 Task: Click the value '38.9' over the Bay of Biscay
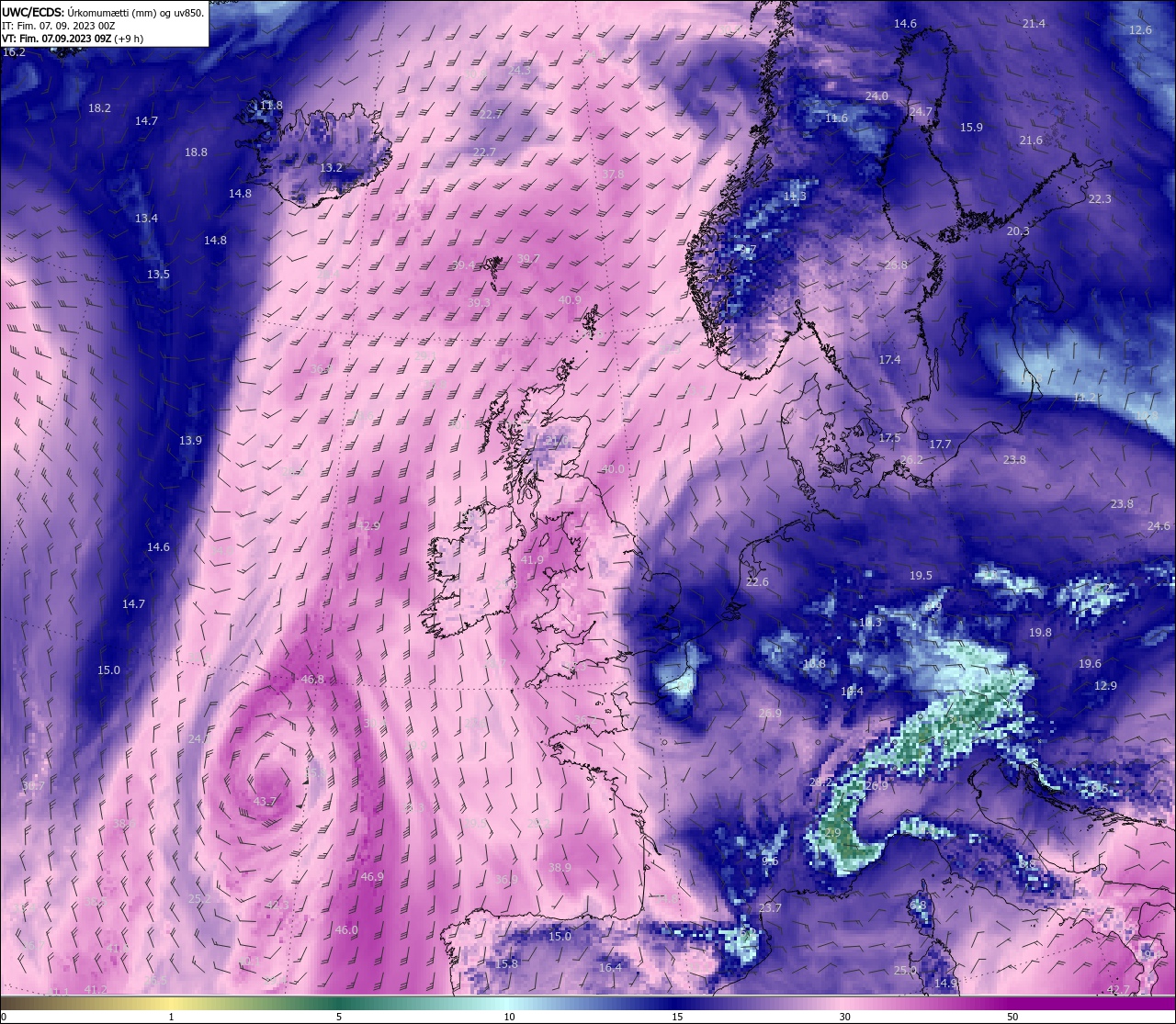(560, 868)
